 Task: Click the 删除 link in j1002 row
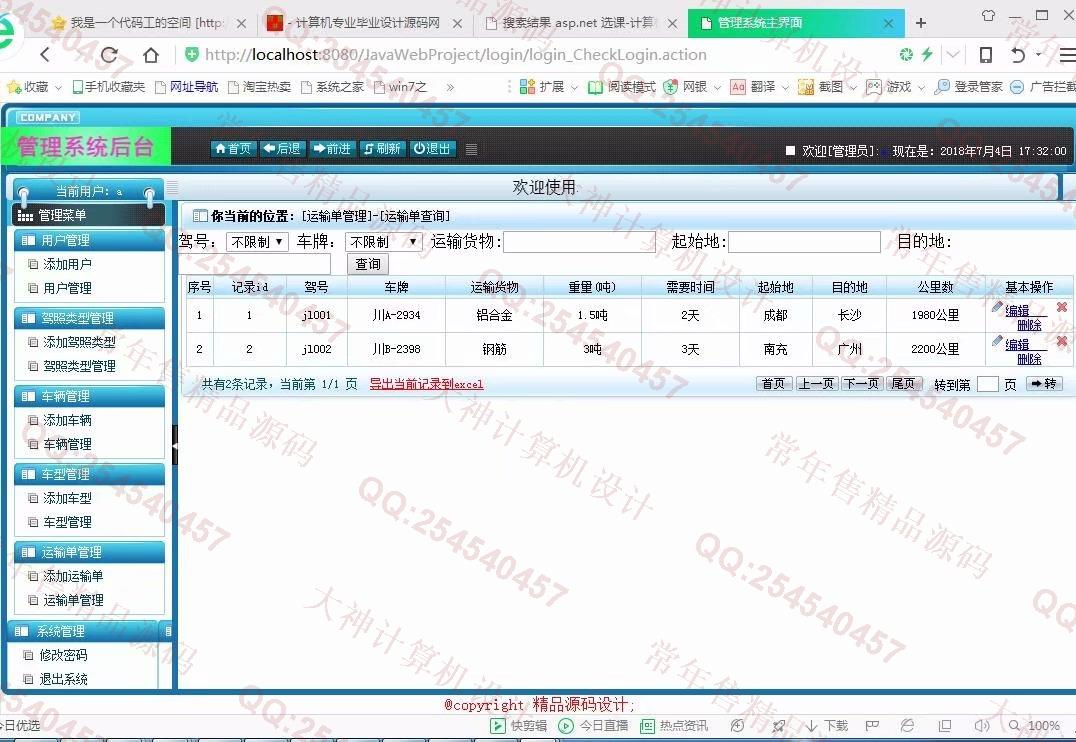1029,358
